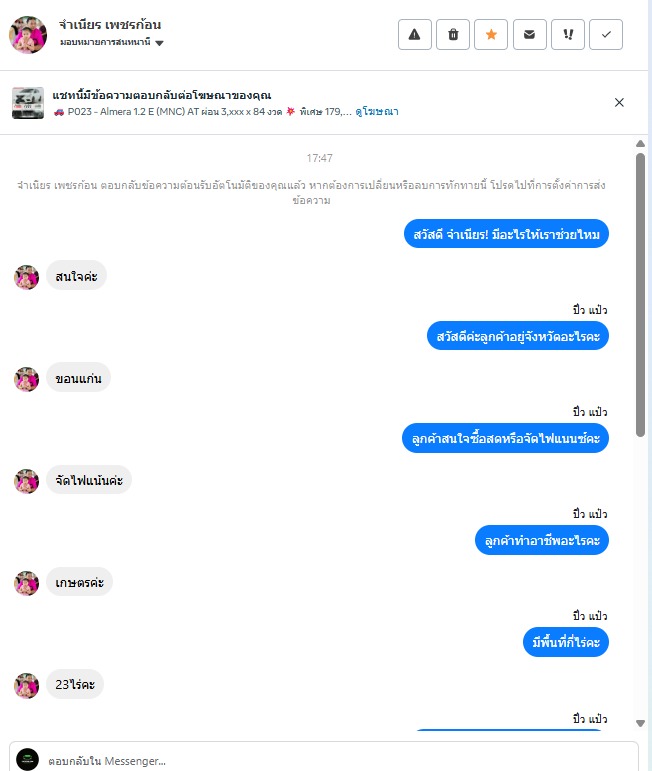Select the ขอนแก่น message bubble
Screen dimensions: 652x771
tap(78, 378)
